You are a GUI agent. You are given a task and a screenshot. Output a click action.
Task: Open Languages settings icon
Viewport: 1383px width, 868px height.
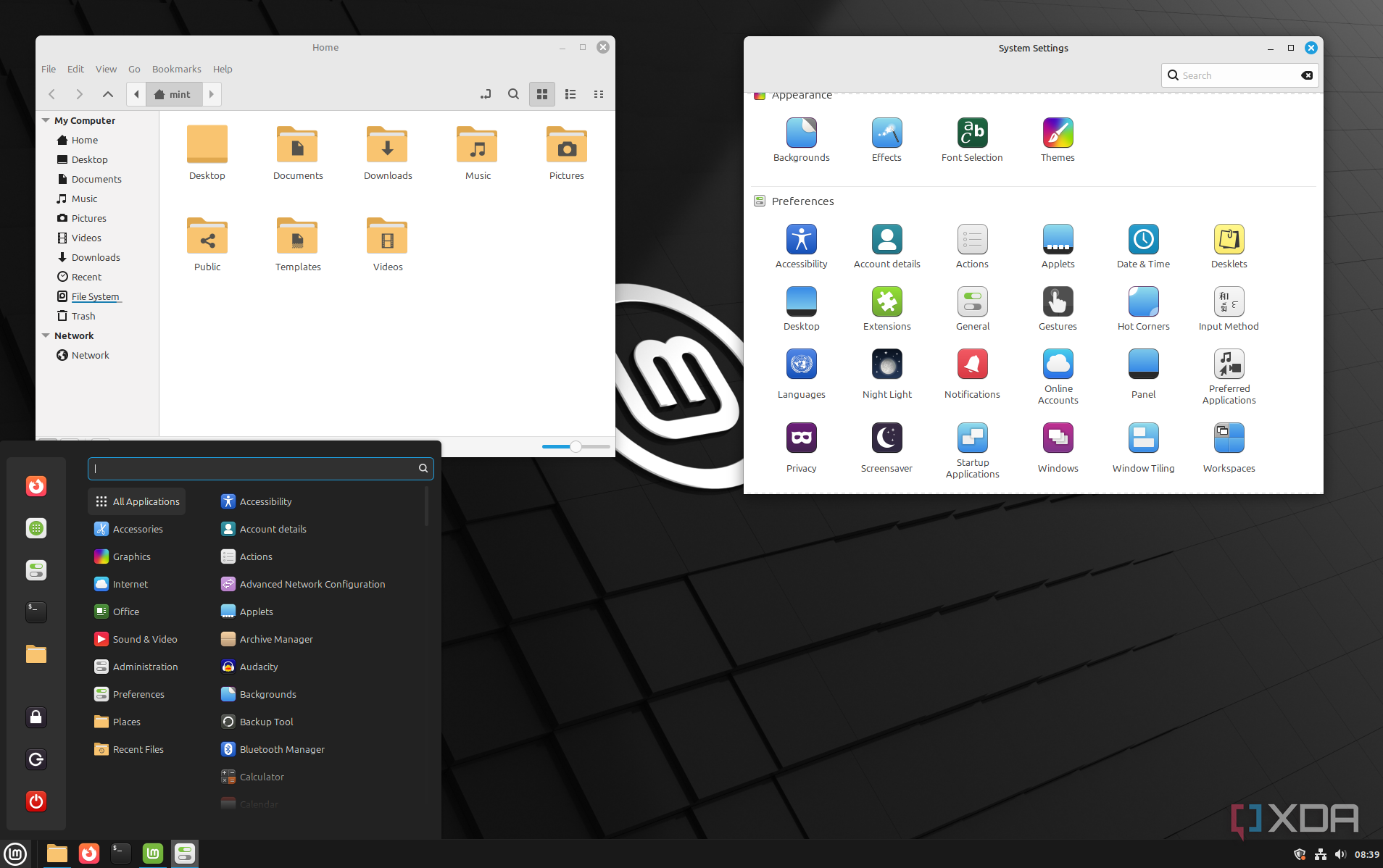coord(801,374)
